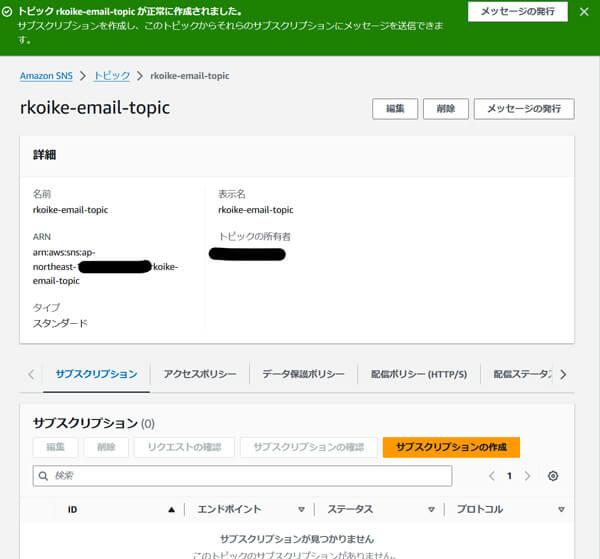The height and width of the screenshot is (559, 600).
Task: Click the 削除 button beside the topic title
Action: (x=446, y=109)
